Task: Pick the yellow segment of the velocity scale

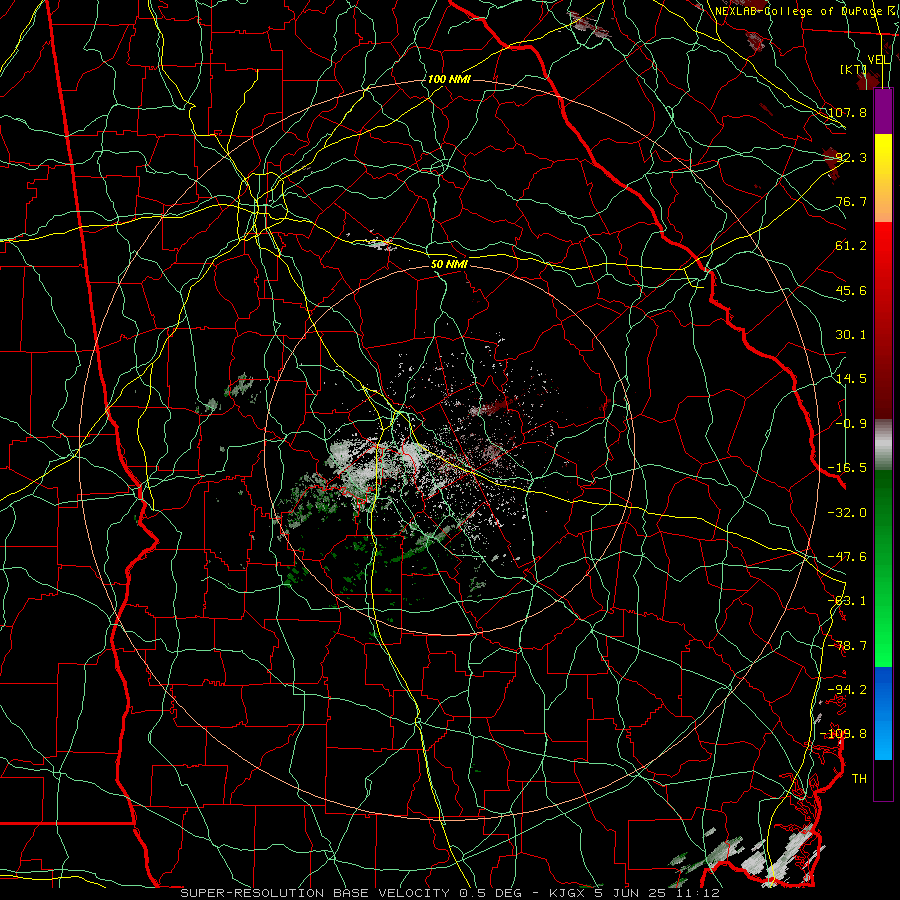Action: pyautogui.click(x=883, y=178)
